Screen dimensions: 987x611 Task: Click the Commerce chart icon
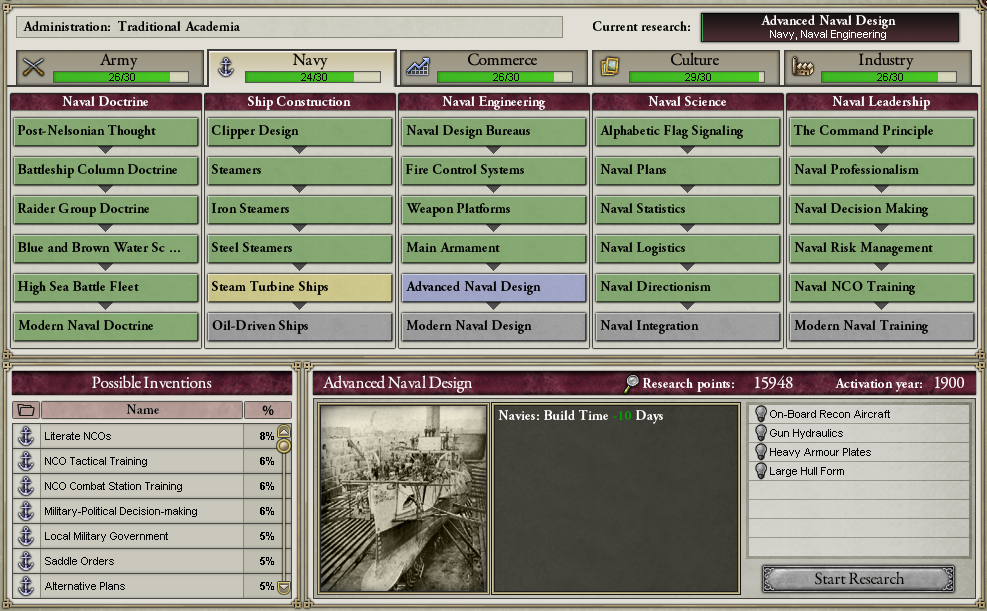pyautogui.click(x=418, y=67)
